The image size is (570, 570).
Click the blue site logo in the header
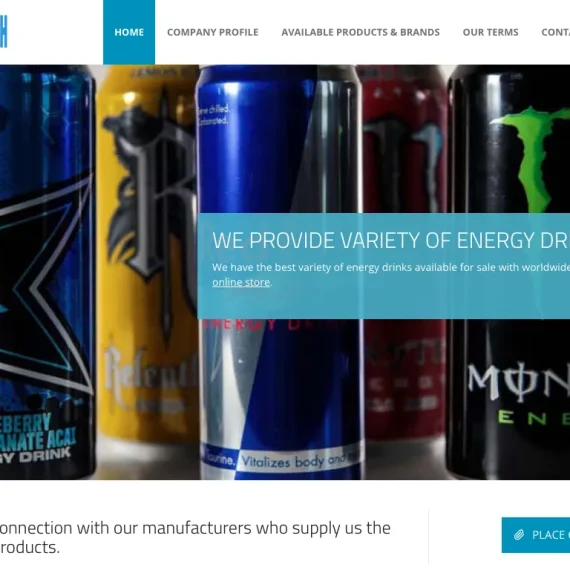tap(3, 32)
